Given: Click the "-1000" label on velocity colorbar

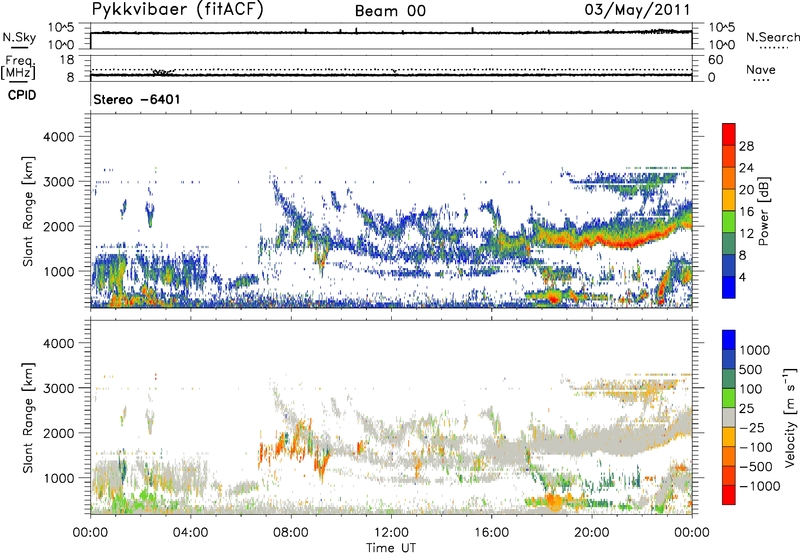Looking at the screenshot, I should 760,486.
